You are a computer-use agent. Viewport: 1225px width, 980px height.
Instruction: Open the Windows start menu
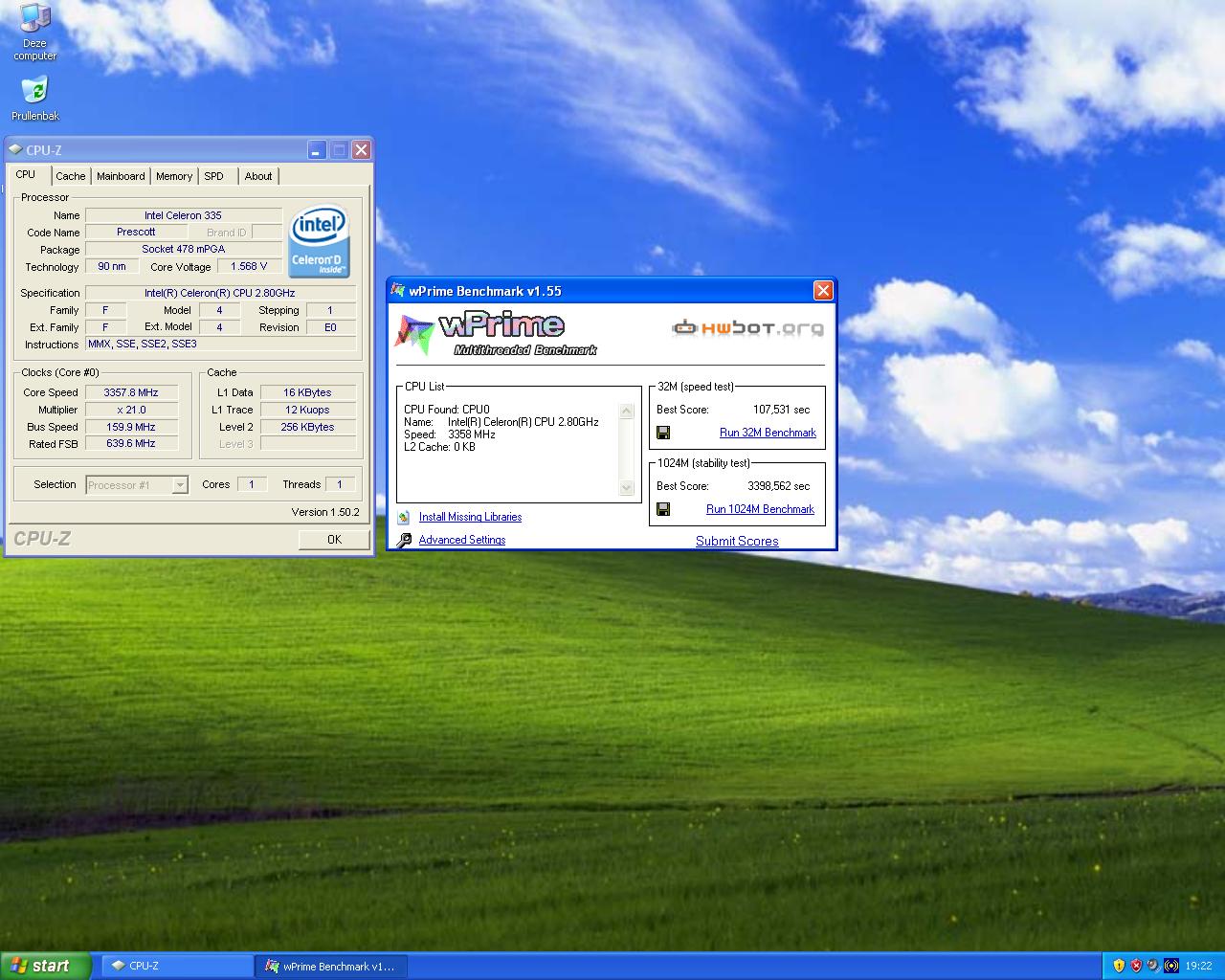pyautogui.click(x=45, y=966)
